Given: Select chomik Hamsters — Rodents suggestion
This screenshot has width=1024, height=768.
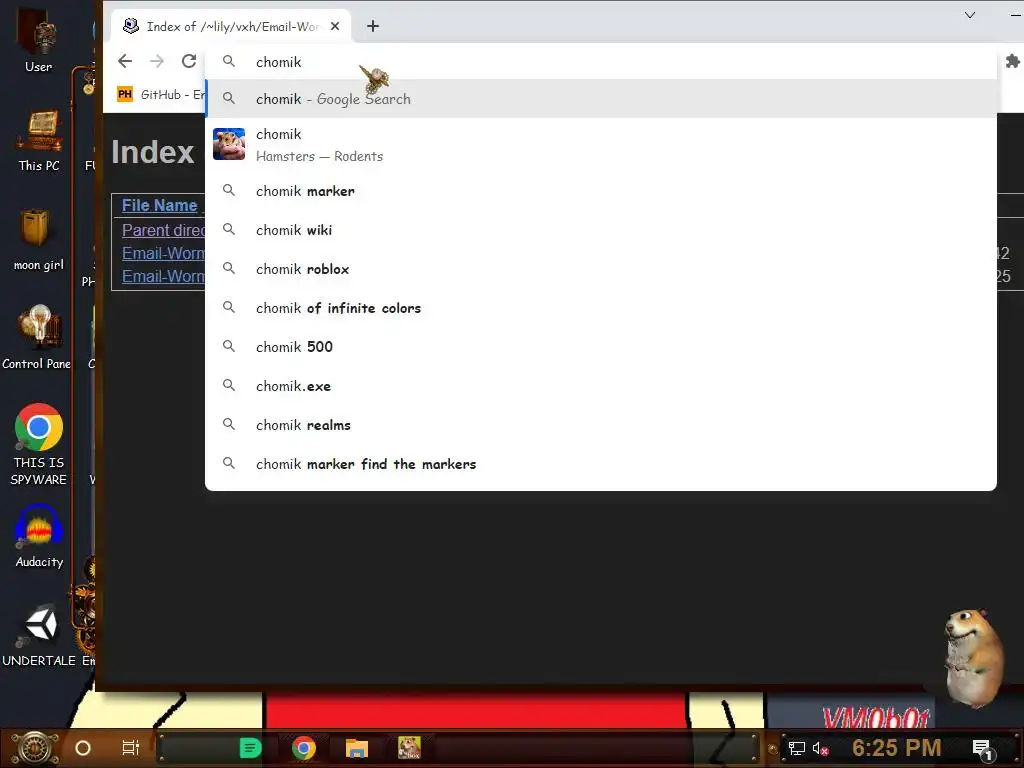Looking at the screenshot, I should coord(601,144).
